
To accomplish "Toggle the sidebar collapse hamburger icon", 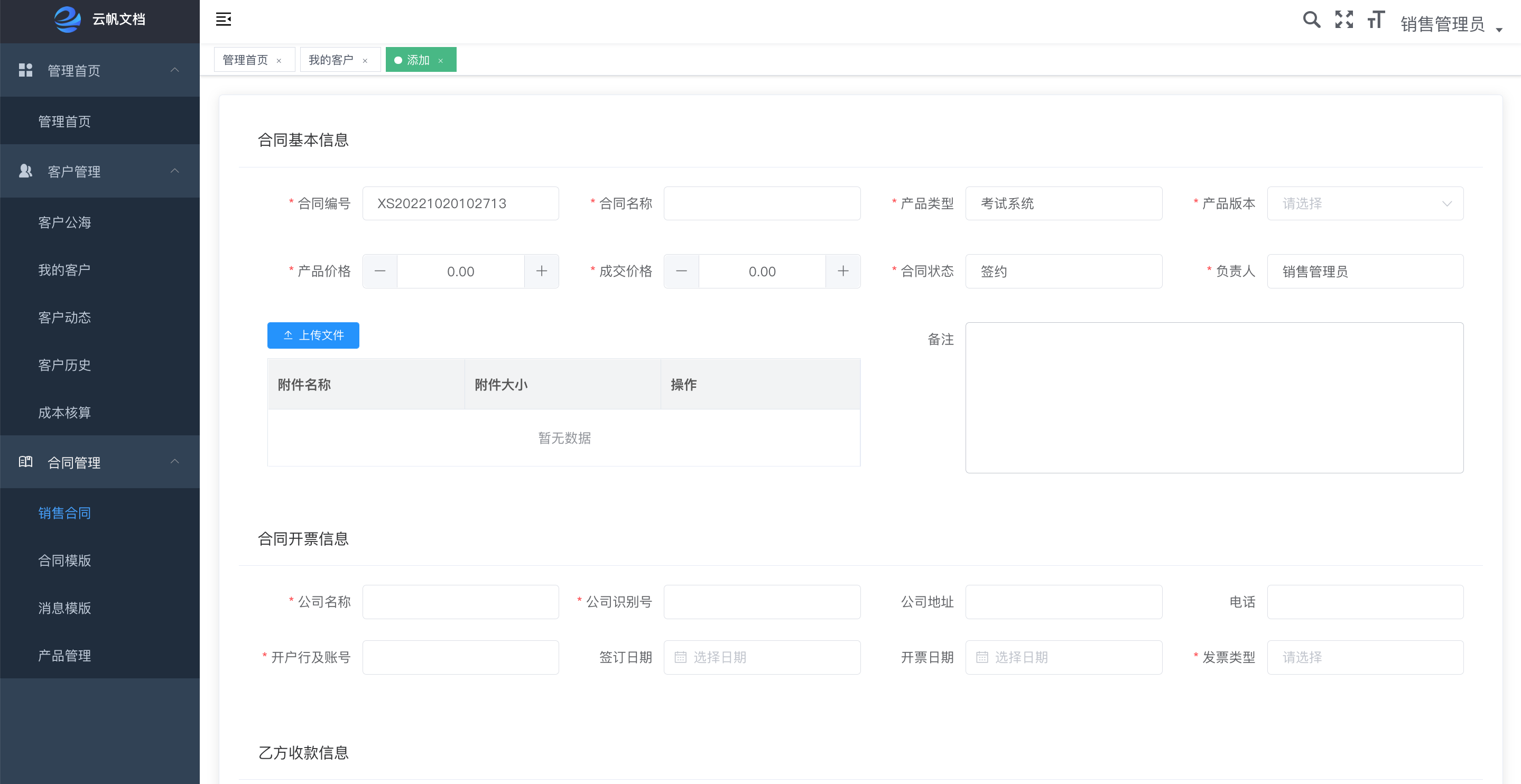I will (223, 20).
